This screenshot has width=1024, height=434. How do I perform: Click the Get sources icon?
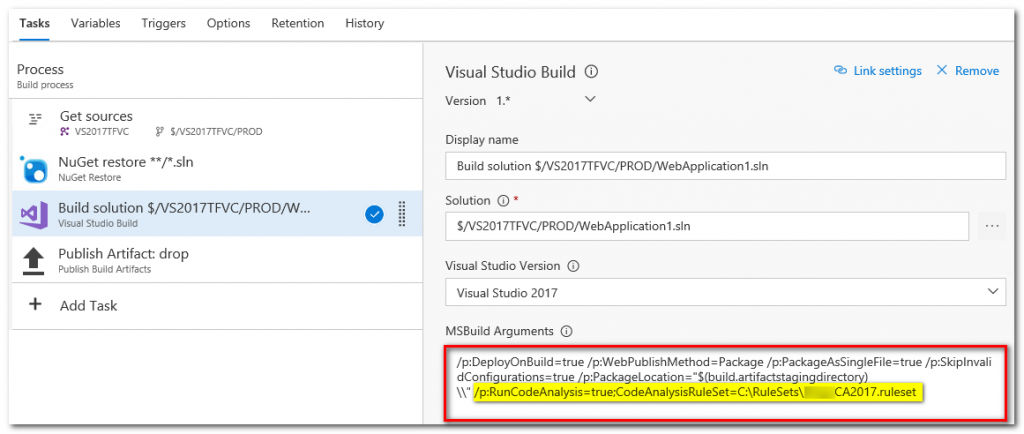[x=35, y=118]
